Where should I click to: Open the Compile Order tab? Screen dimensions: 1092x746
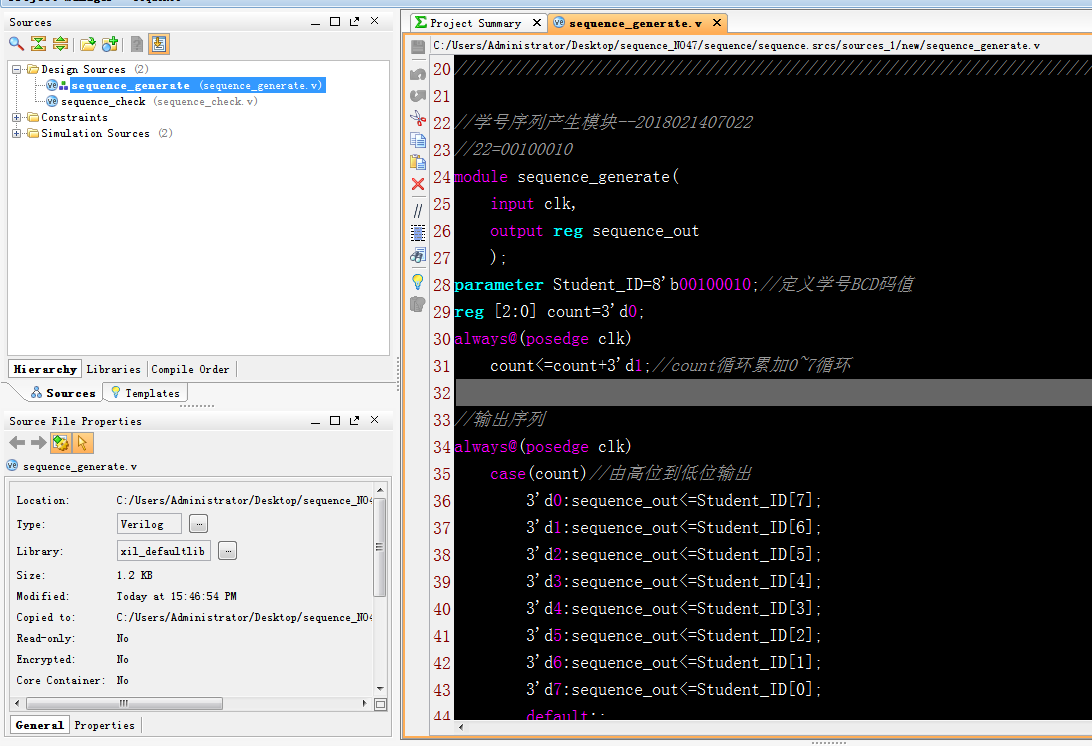pyautogui.click(x=190, y=369)
